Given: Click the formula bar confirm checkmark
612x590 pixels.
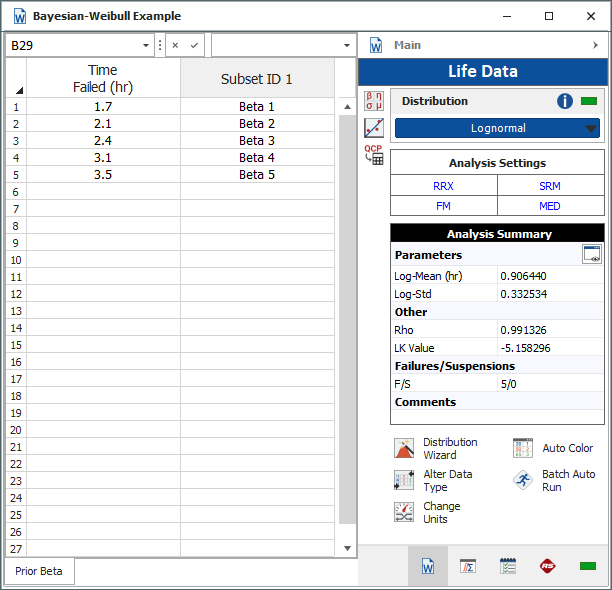Looking at the screenshot, I should pyautogui.click(x=195, y=45).
